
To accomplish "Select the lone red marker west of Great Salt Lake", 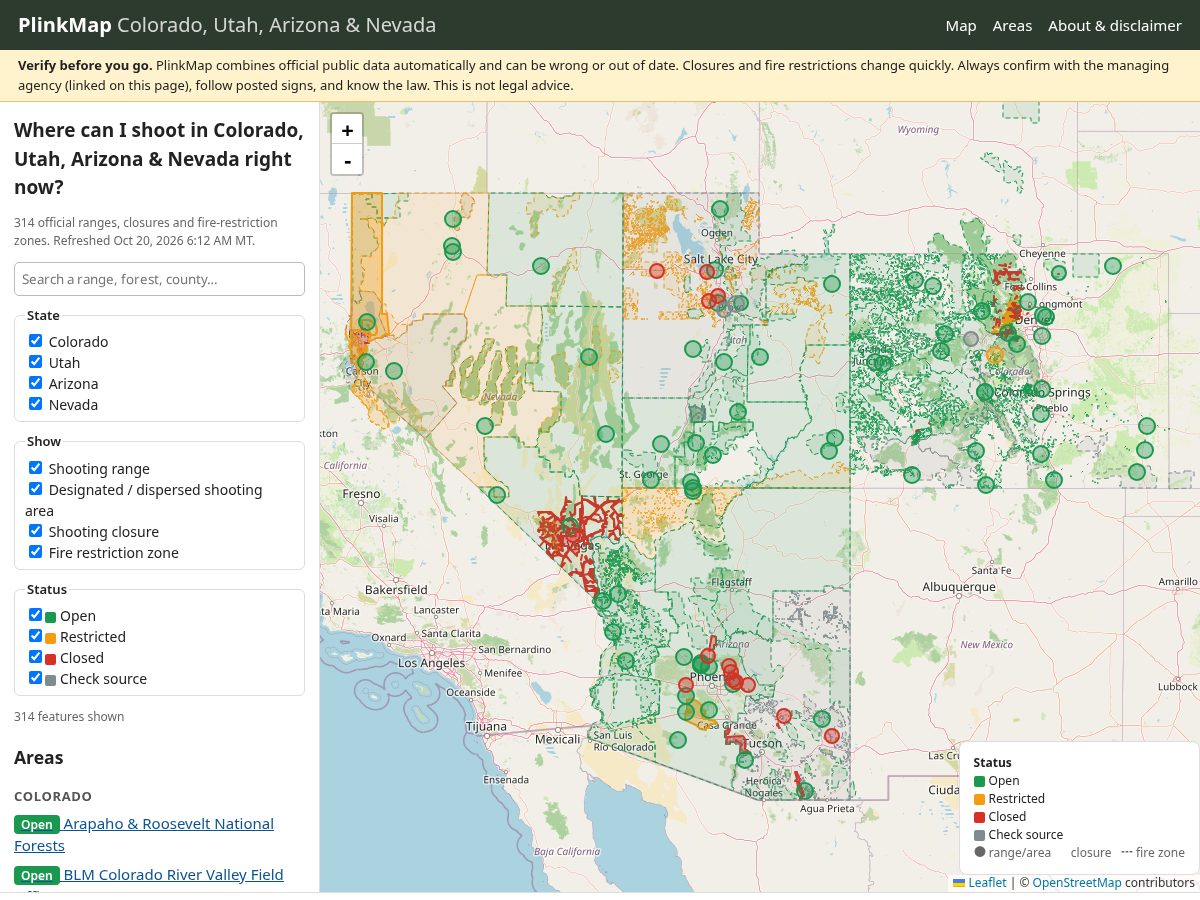I will tap(657, 270).
